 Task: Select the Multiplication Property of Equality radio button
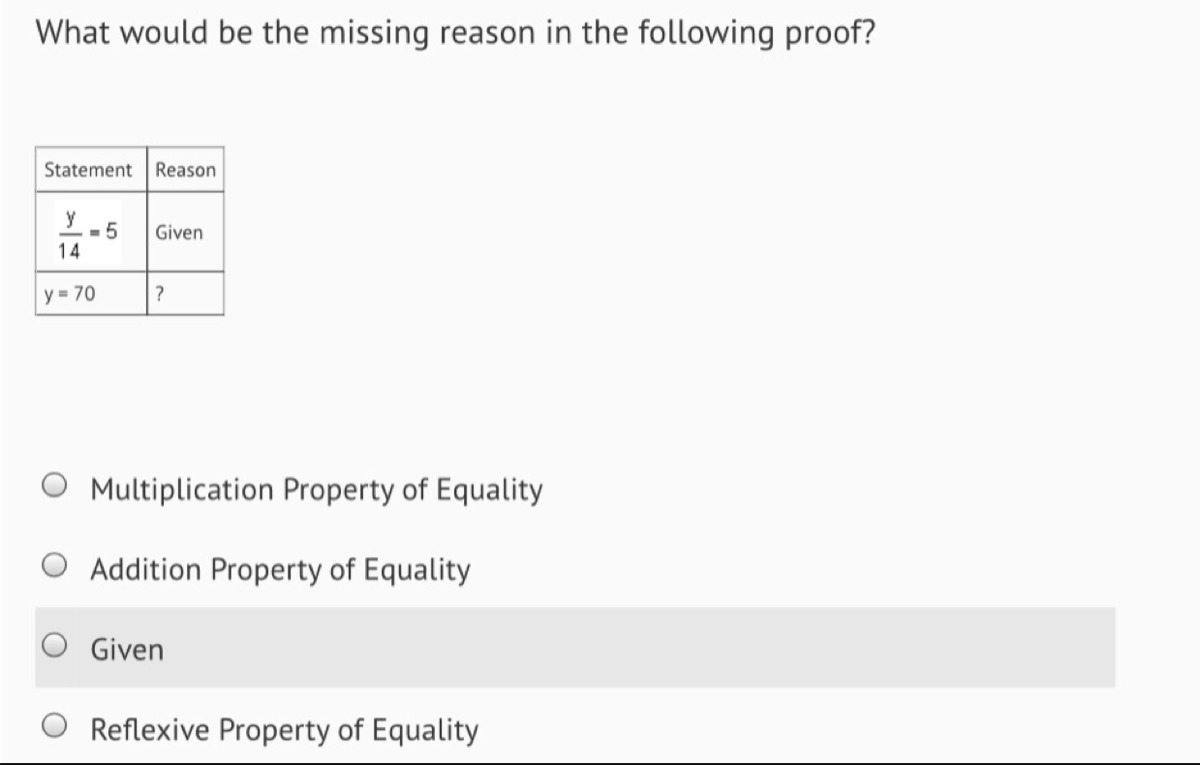point(55,488)
